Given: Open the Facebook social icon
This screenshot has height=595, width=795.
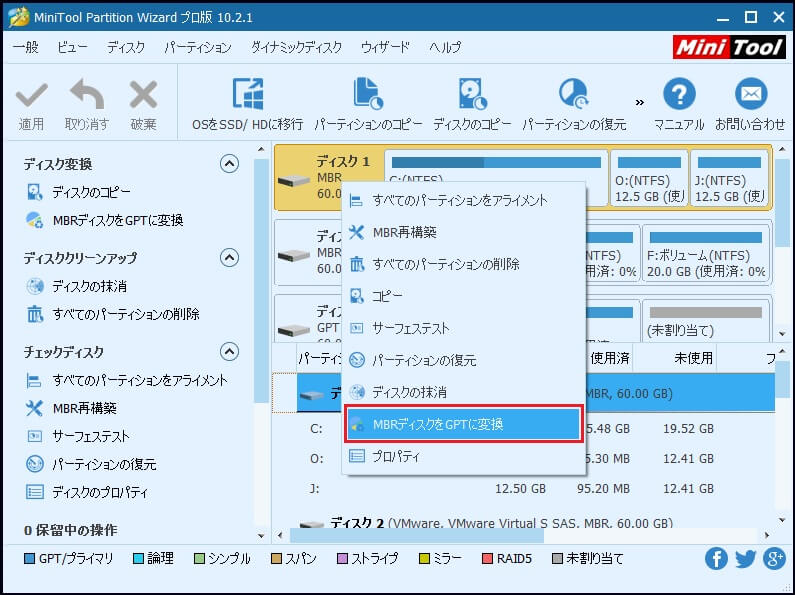Looking at the screenshot, I should [x=716, y=559].
